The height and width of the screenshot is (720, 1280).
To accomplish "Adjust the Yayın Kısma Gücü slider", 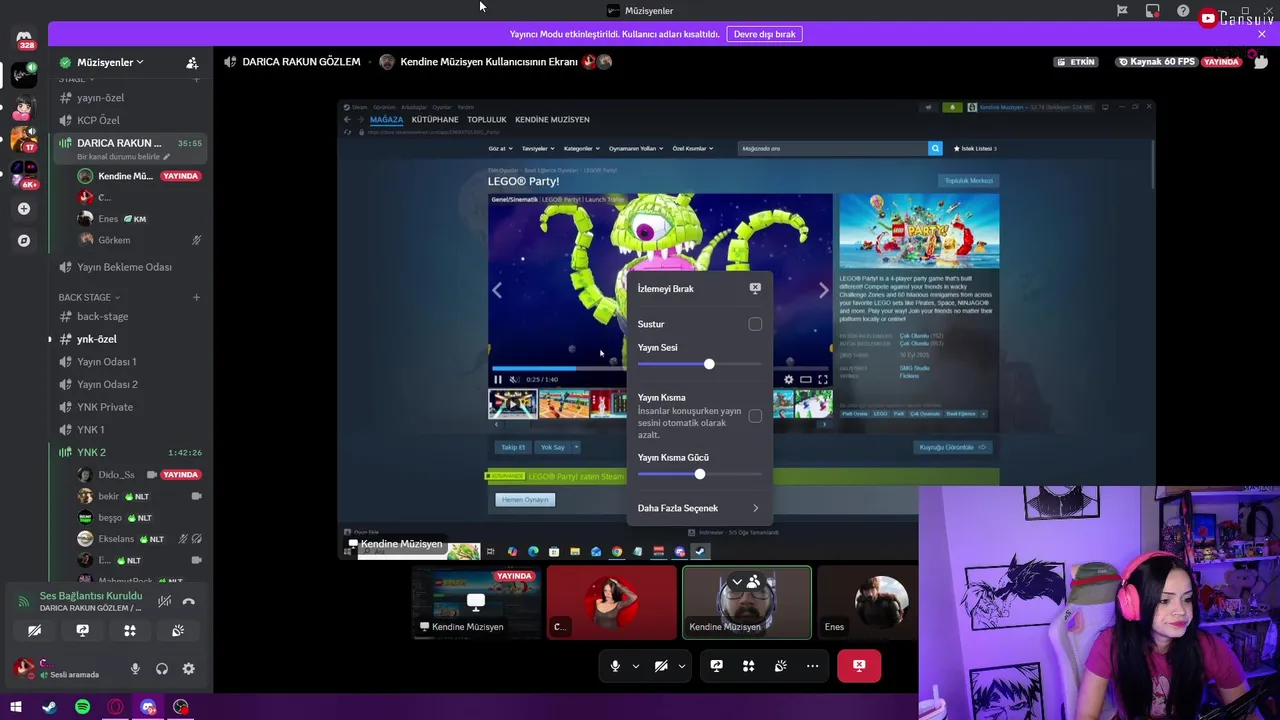I will (x=699, y=474).
